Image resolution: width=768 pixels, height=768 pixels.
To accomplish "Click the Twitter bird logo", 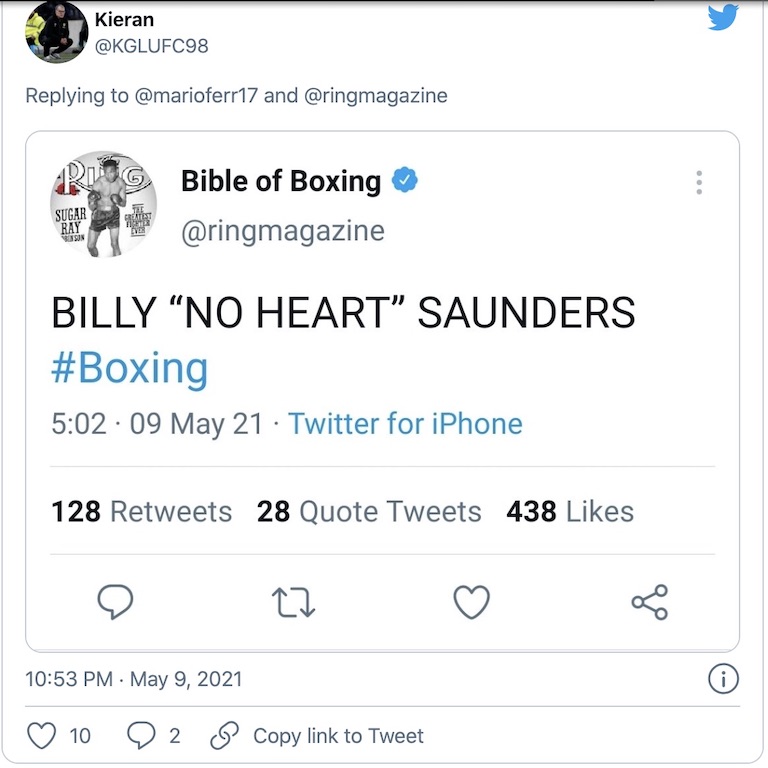I will pos(722,17).
